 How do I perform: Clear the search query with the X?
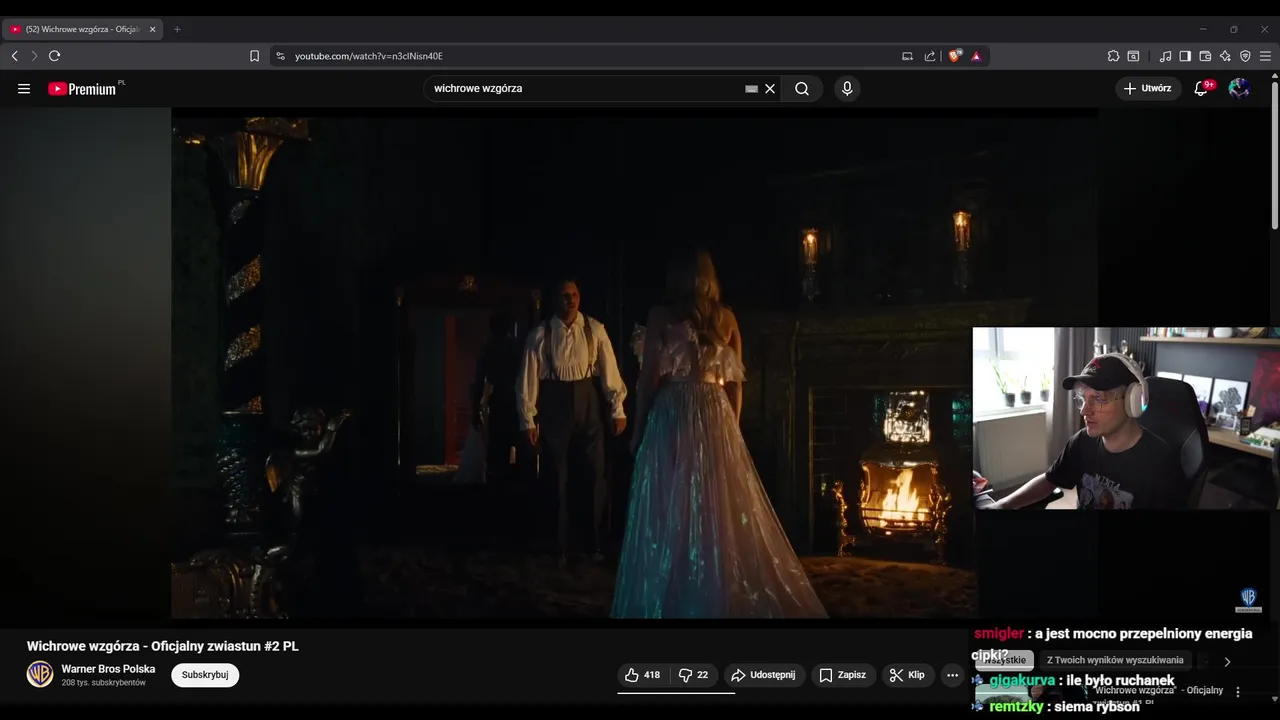(770, 88)
